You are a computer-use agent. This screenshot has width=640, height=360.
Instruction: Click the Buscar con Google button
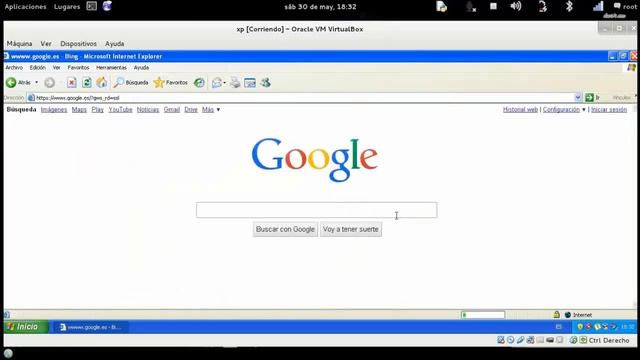285,229
